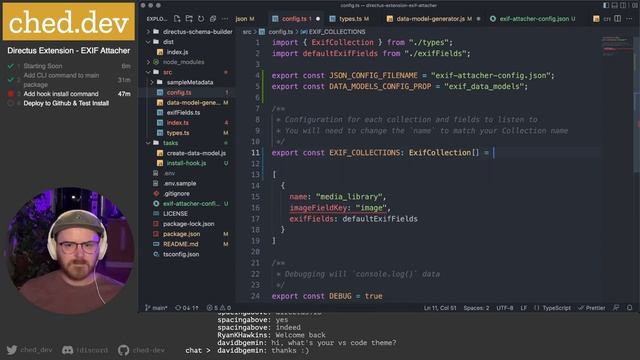Change end of line sequence LF

click(x=523, y=308)
